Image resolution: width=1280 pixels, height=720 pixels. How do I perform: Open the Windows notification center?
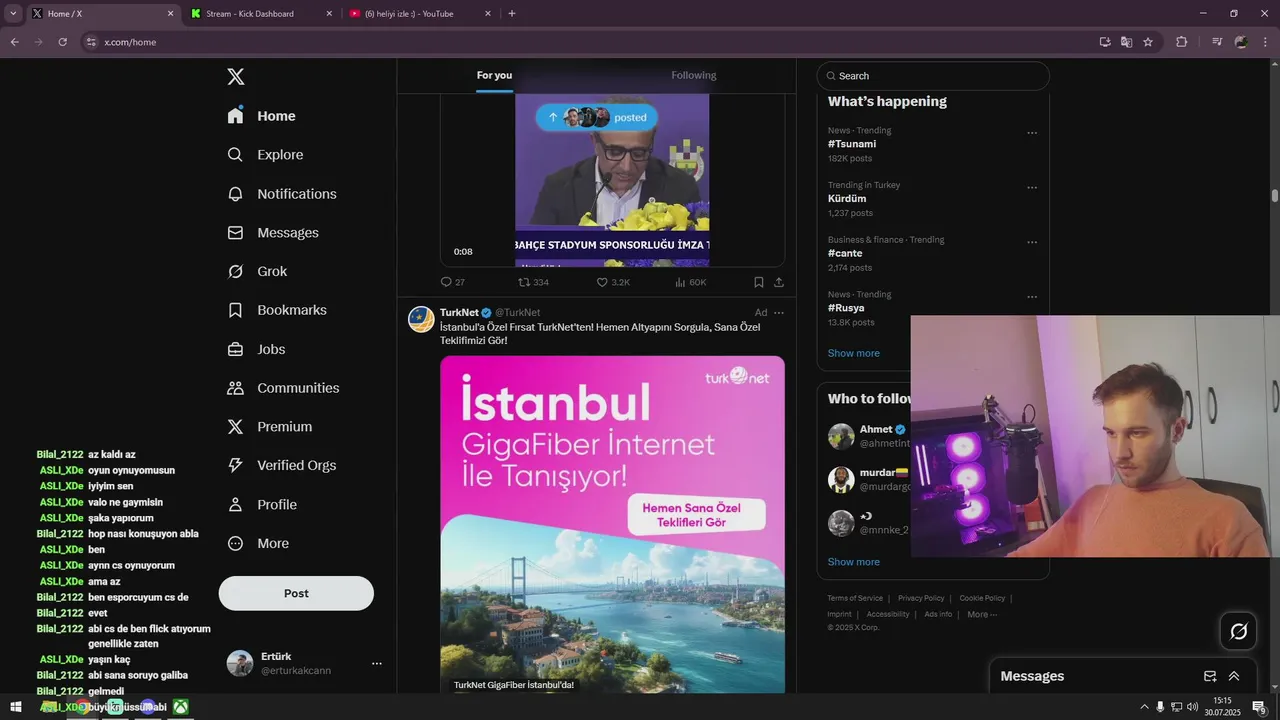(1260, 707)
